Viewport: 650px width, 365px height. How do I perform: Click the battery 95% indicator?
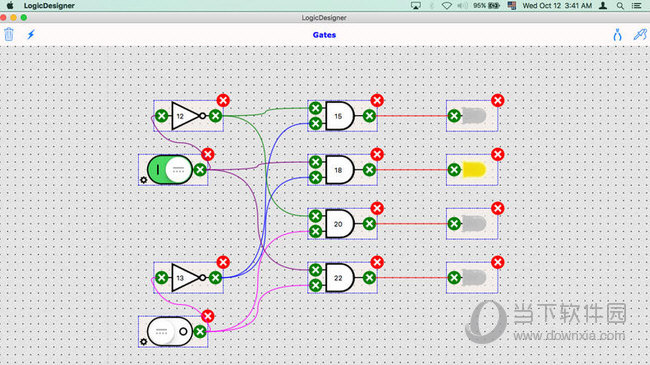tap(486, 6)
